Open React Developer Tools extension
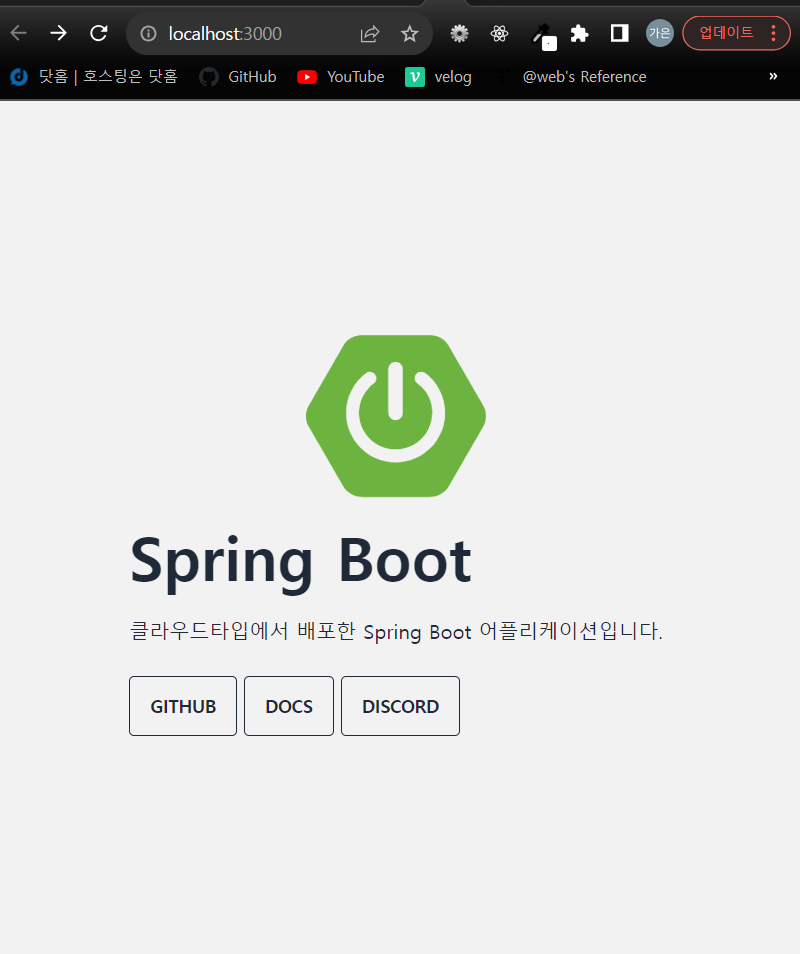Image resolution: width=800 pixels, height=954 pixels. [x=499, y=33]
